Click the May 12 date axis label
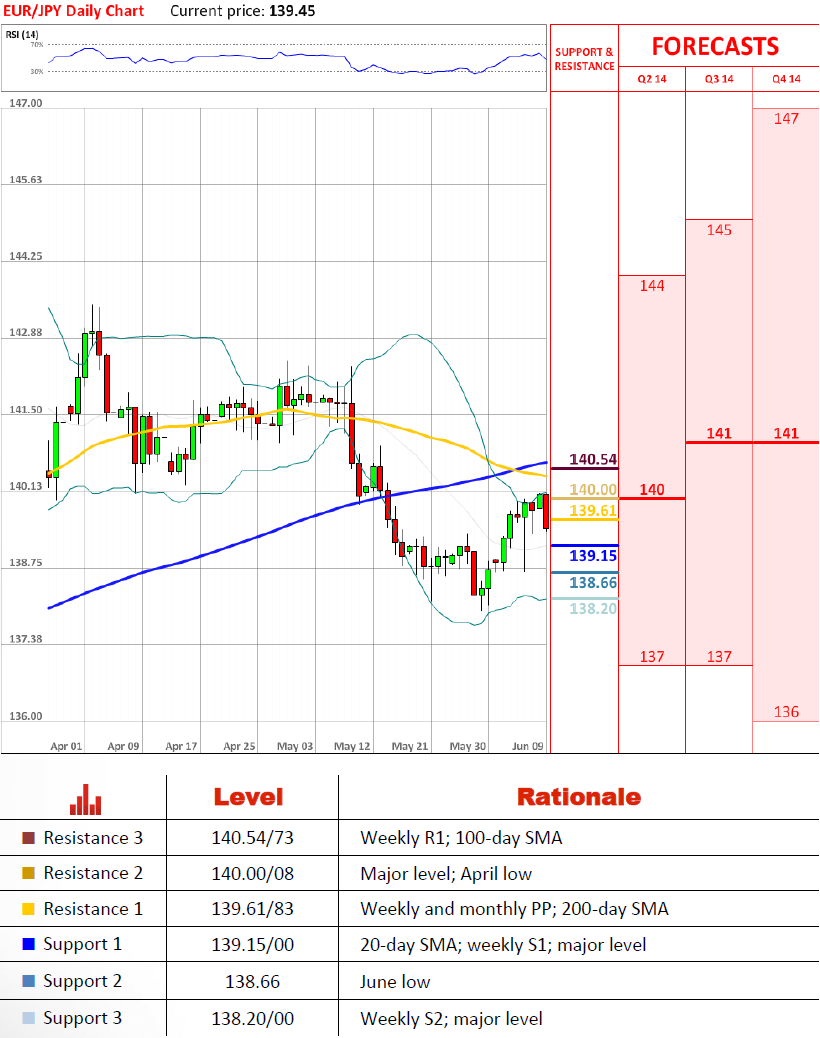820x1038 pixels. click(x=352, y=746)
